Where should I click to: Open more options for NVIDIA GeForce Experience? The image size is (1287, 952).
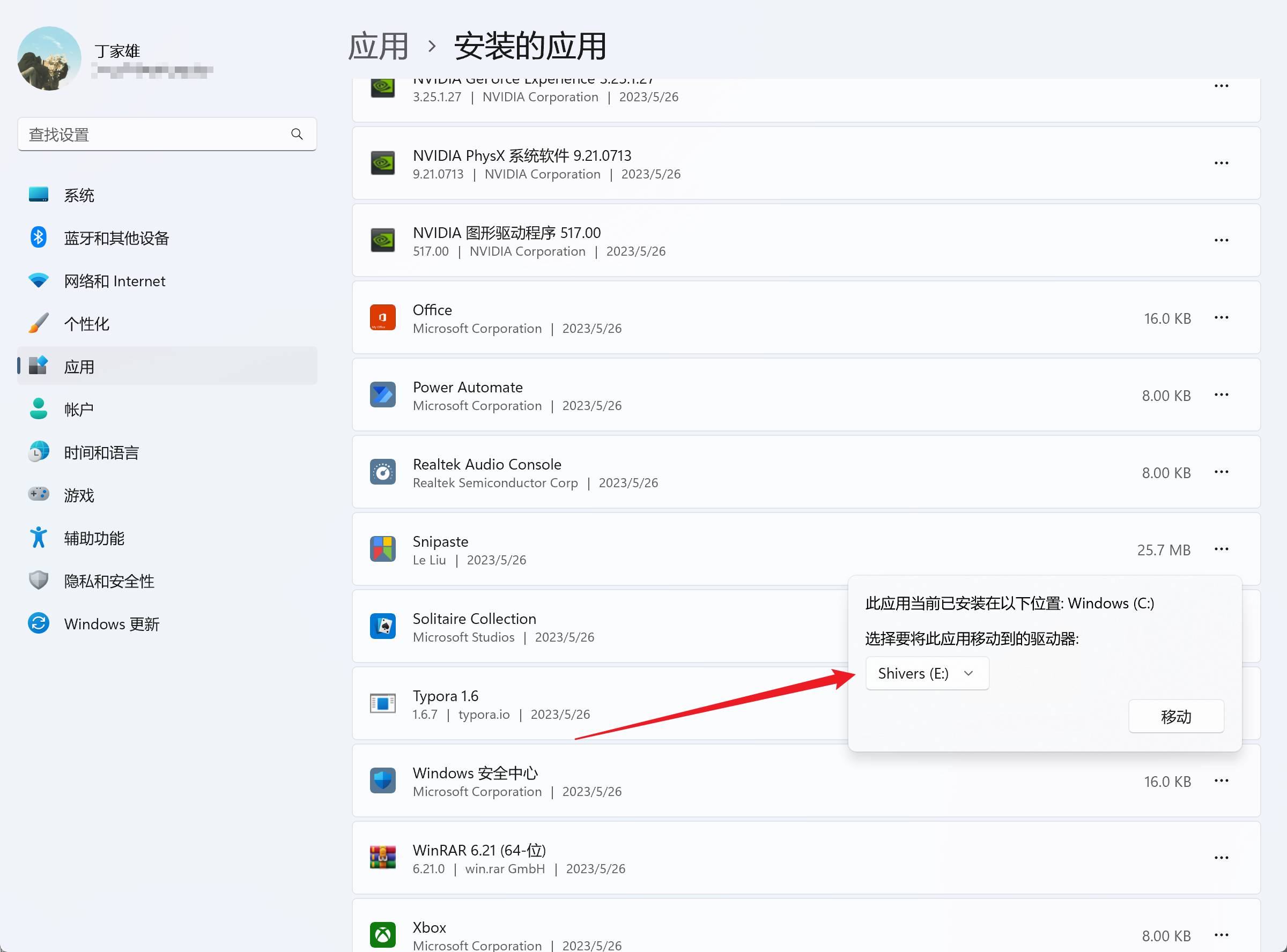[x=1221, y=86]
